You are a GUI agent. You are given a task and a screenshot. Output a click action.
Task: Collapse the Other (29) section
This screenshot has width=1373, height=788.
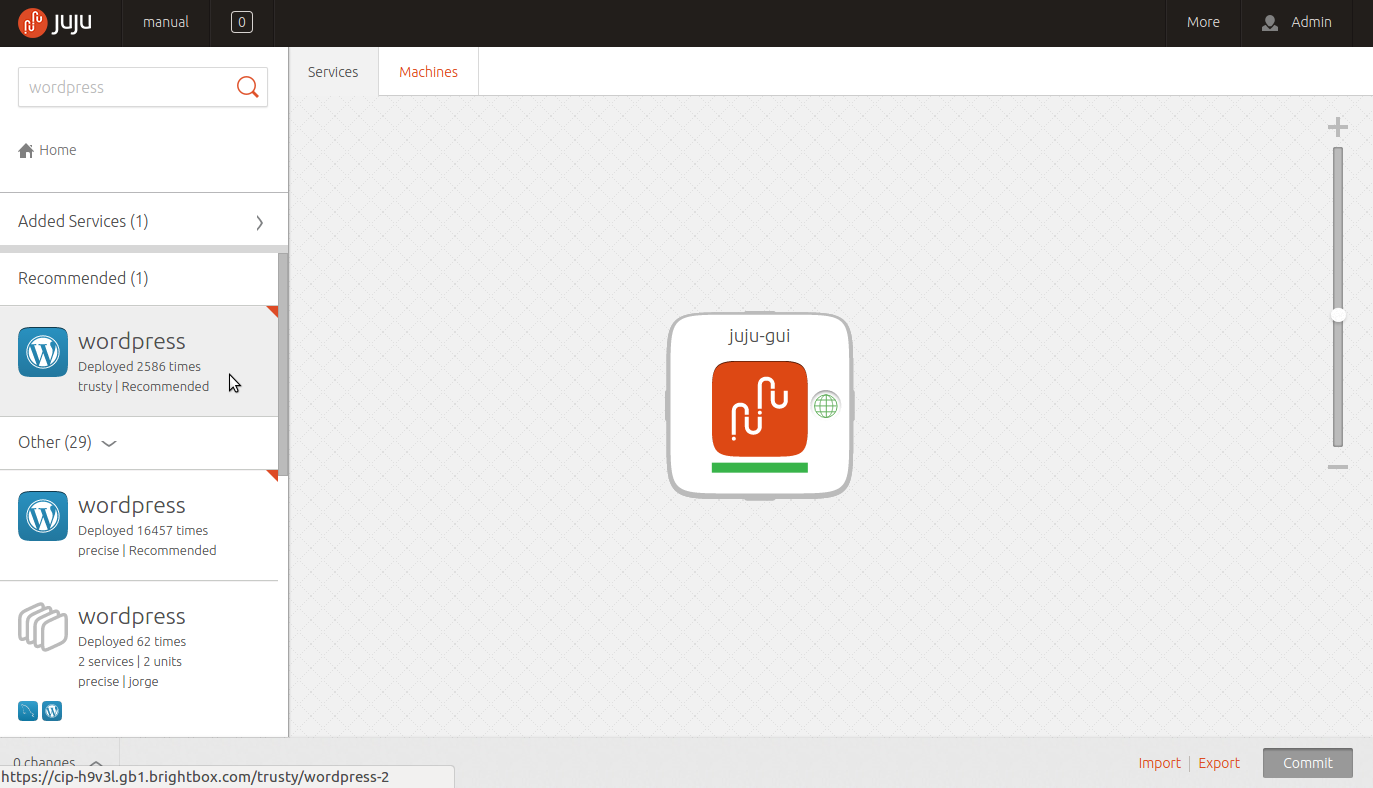point(110,443)
